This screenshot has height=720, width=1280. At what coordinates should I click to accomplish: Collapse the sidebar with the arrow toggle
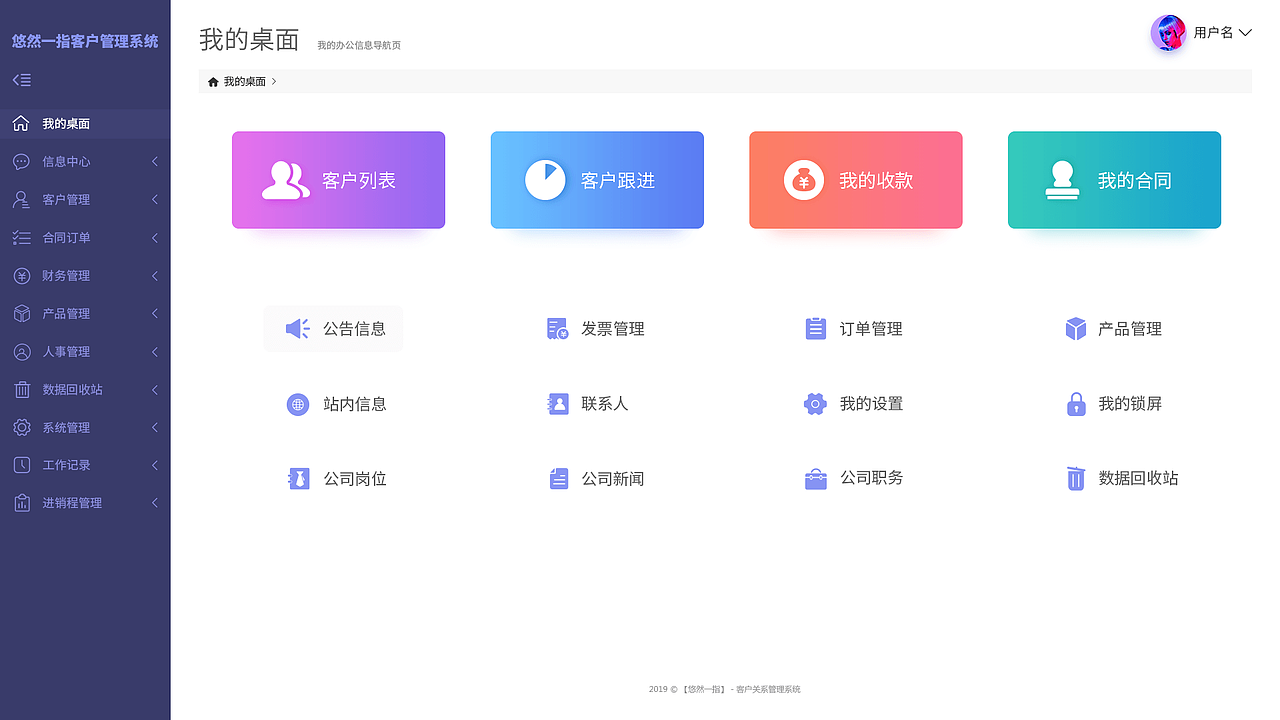coord(21,79)
